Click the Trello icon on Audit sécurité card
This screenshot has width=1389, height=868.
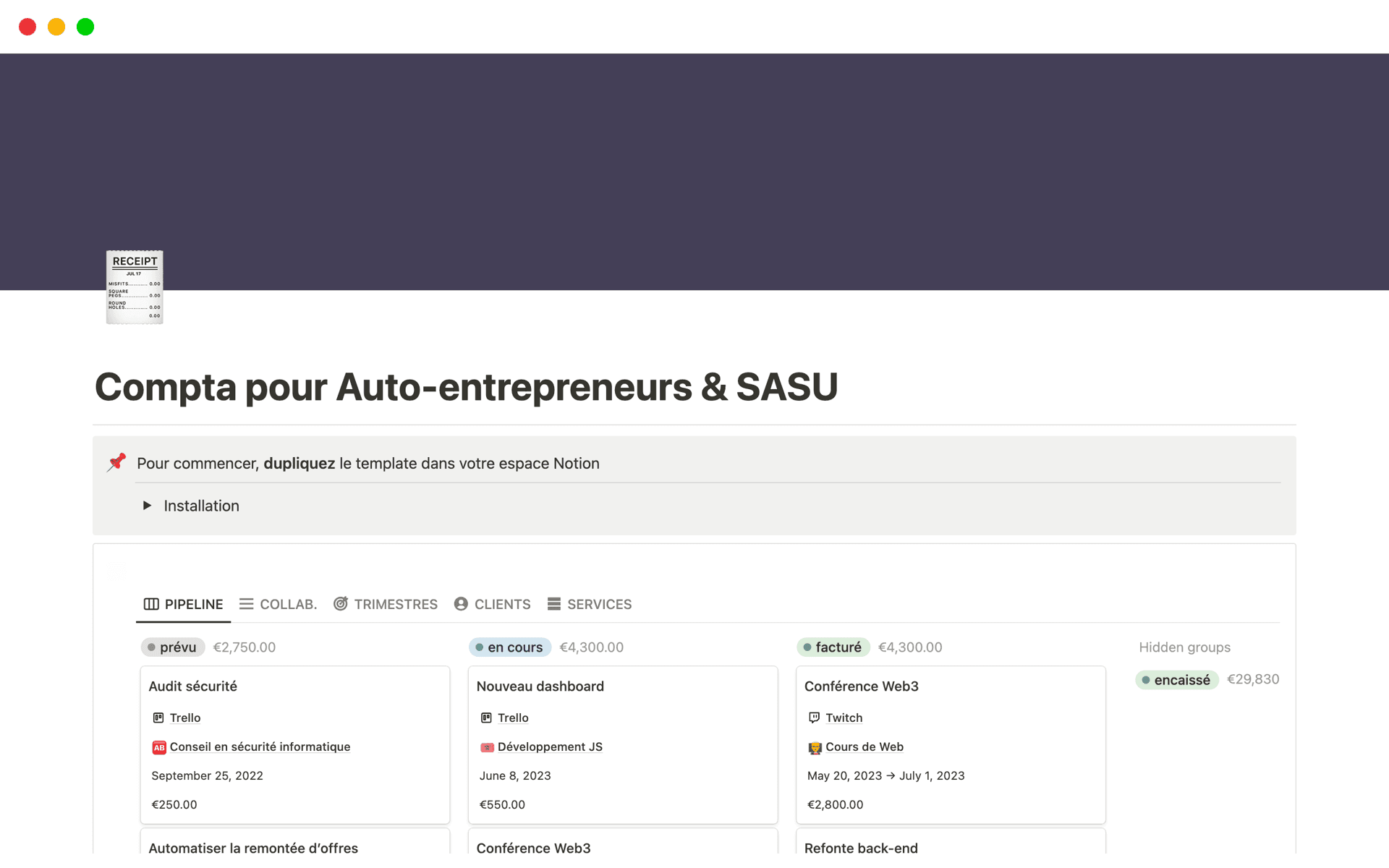(x=158, y=718)
